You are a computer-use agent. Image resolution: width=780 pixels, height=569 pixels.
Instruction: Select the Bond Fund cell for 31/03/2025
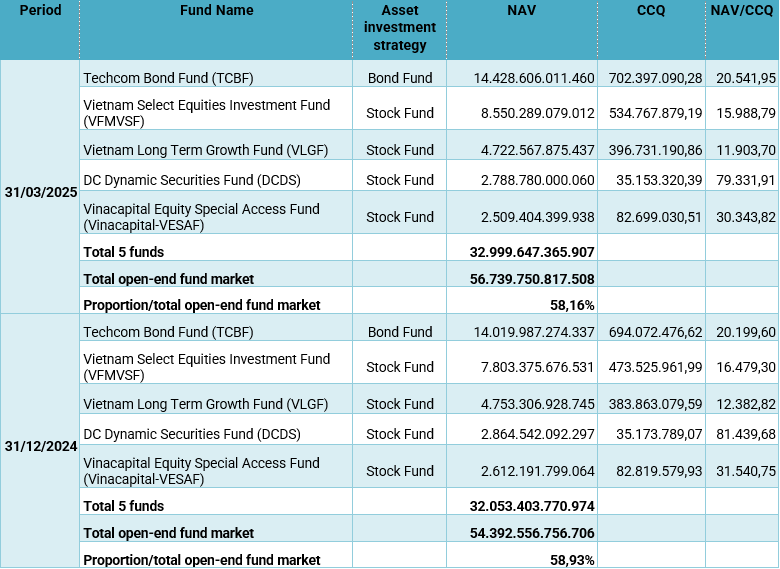click(399, 78)
